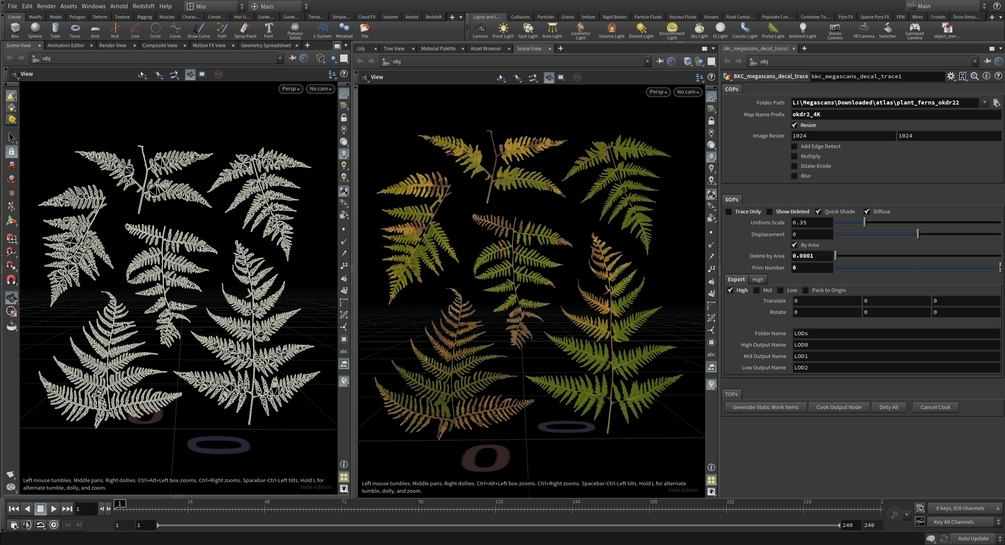Image resolution: width=1005 pixels, height=545 pixels.
Task: Open right viewport No cam menu
Action: 687,92
